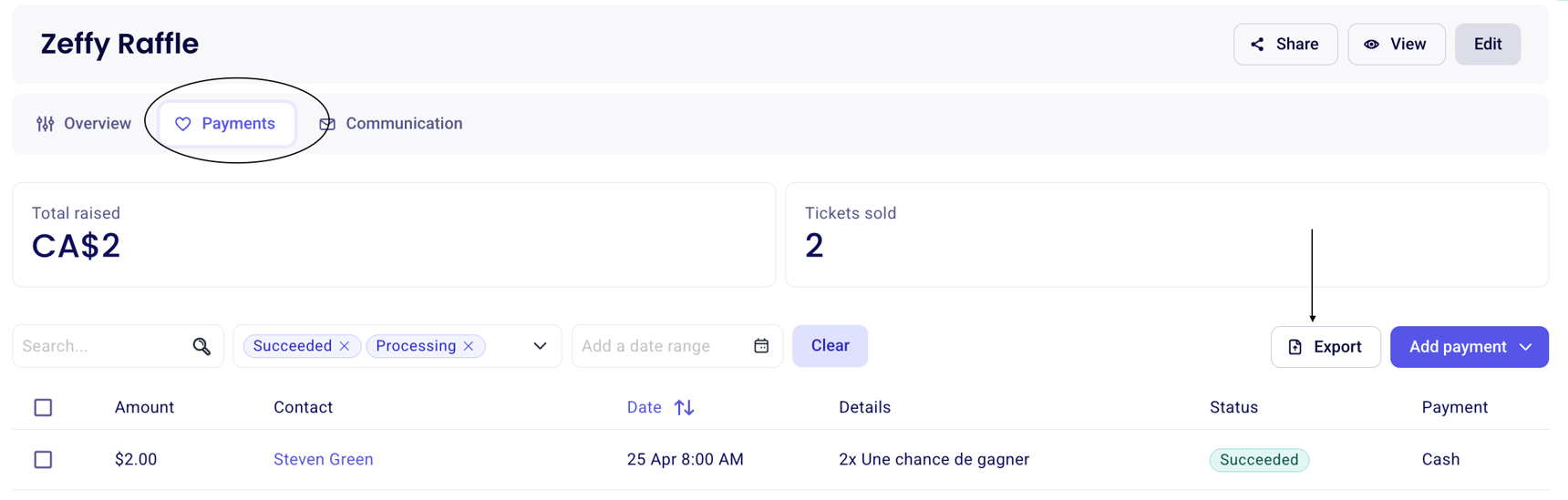Open the calendar date picker icon
This screenshot has height=500, width=1568.
click(x=761, y=346)
